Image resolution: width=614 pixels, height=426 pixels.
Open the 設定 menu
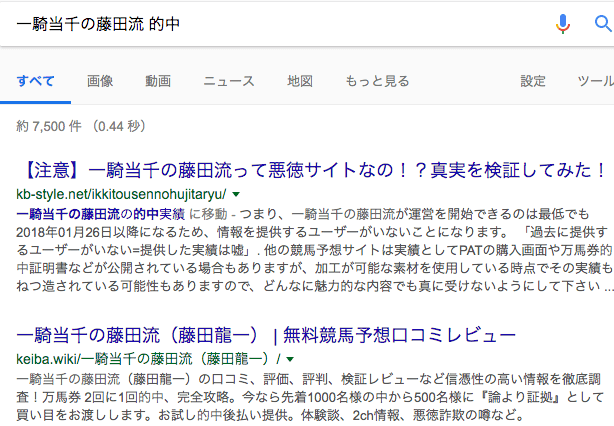click(x=533, y=81)
